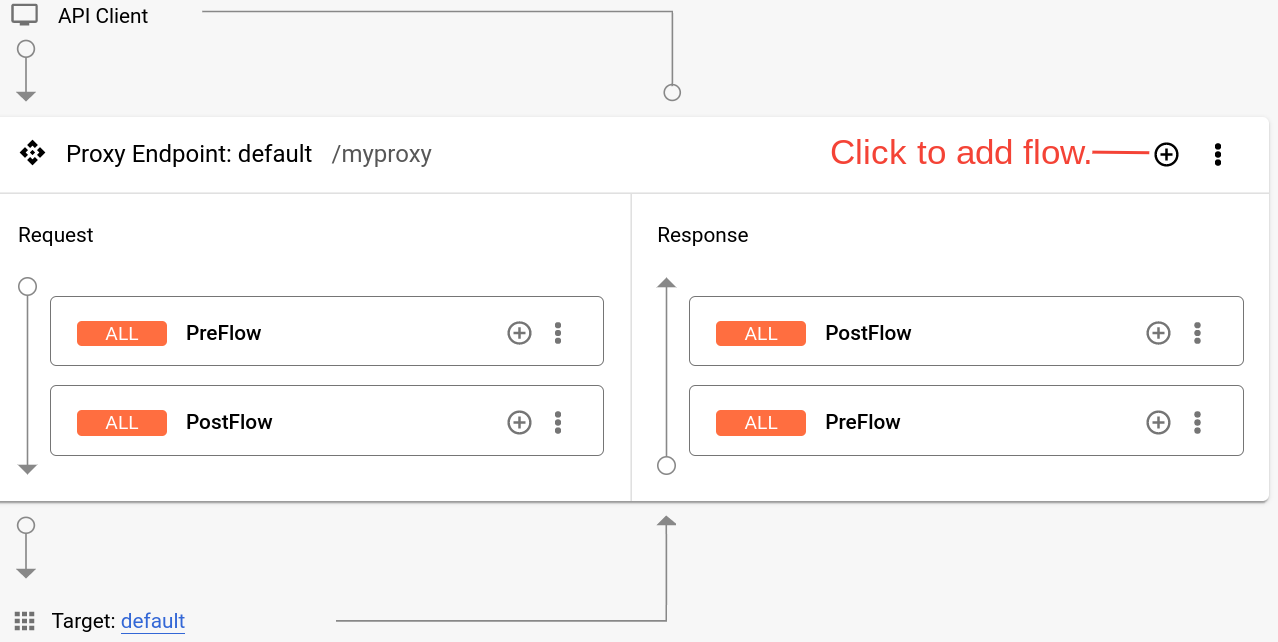Click the Proxy Endpoint diamond icon
This screenshot has width=1278, height=642.
click(x=32, y=154)
